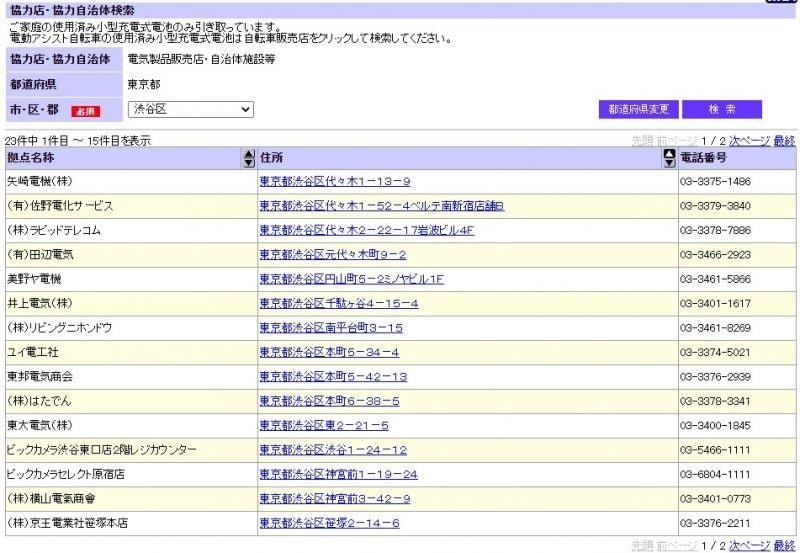Select the store name ビックカメラセレクト原宿店
This screenshot has height=553, width=800.
[x=65, y=474]
